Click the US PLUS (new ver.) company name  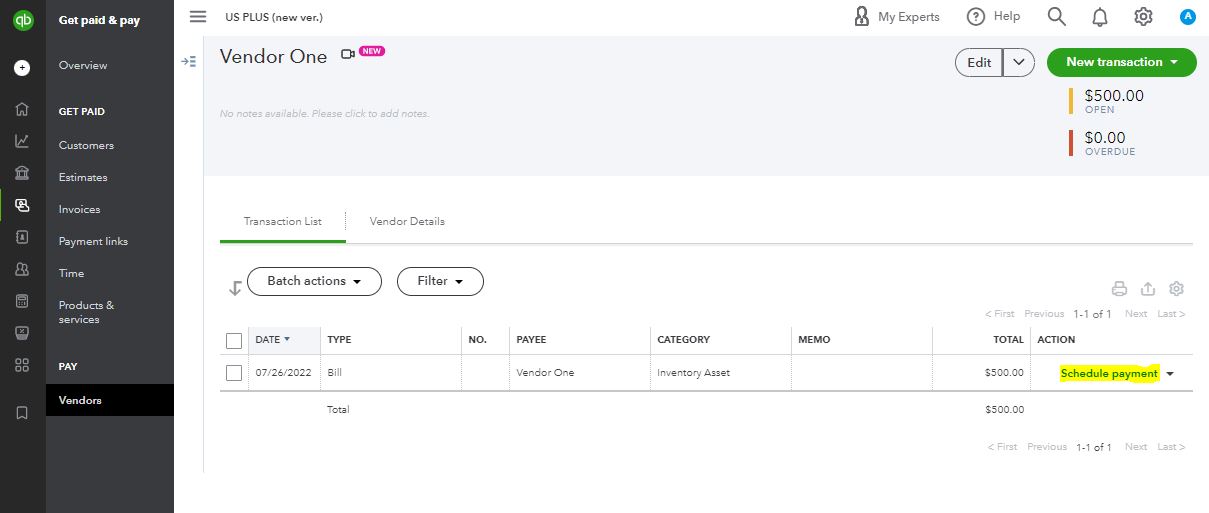coord(274,18)
